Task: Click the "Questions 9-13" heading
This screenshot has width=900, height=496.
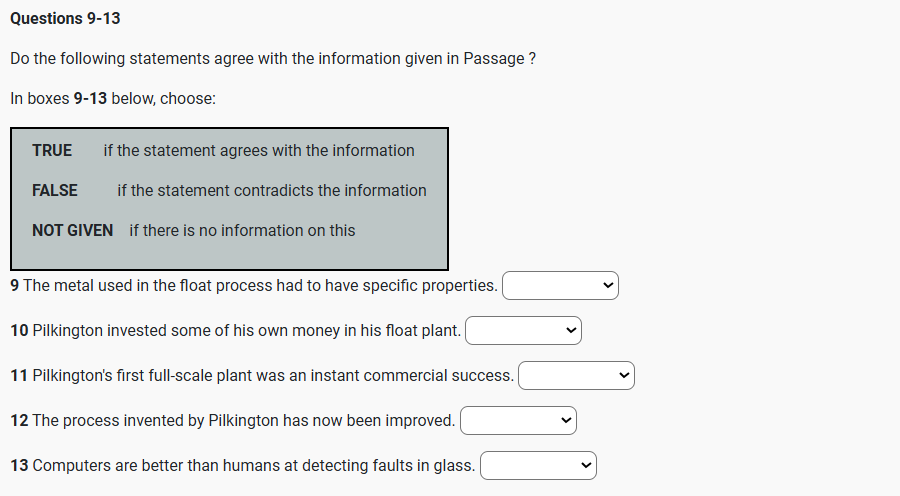Action: click(x=65, y=19)
